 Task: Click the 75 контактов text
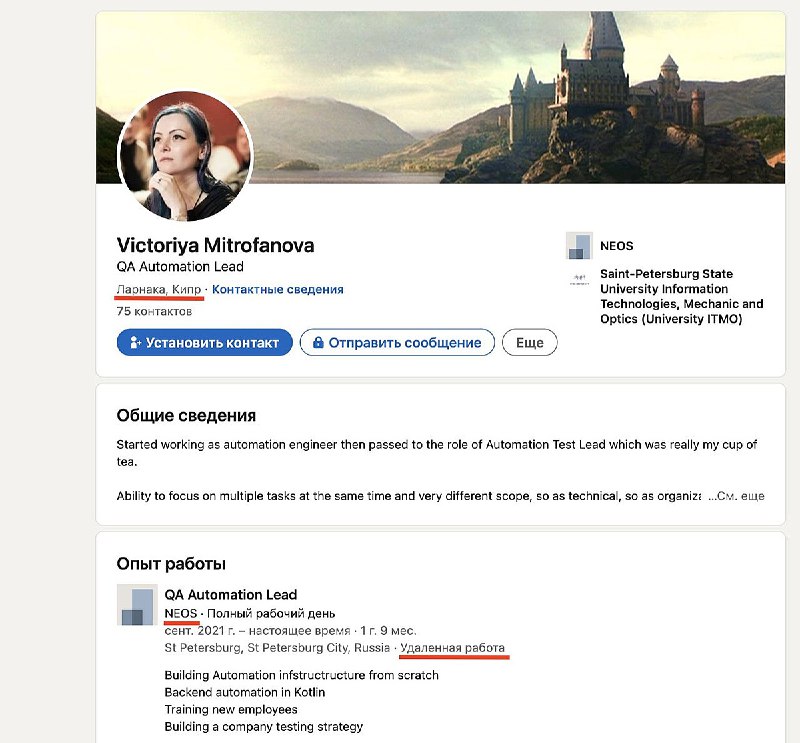[154, 311]
